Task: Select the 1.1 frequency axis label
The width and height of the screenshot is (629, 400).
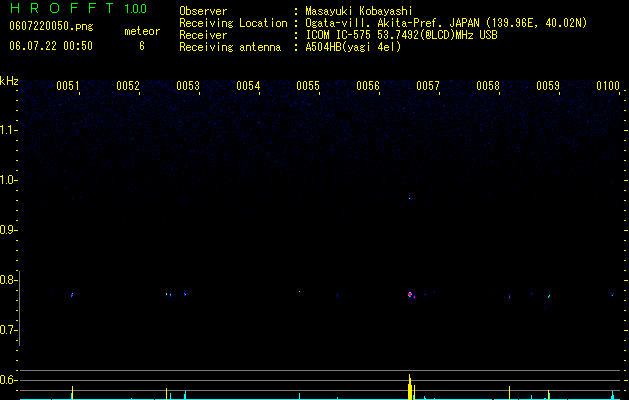Action: [x=8, y=130]
